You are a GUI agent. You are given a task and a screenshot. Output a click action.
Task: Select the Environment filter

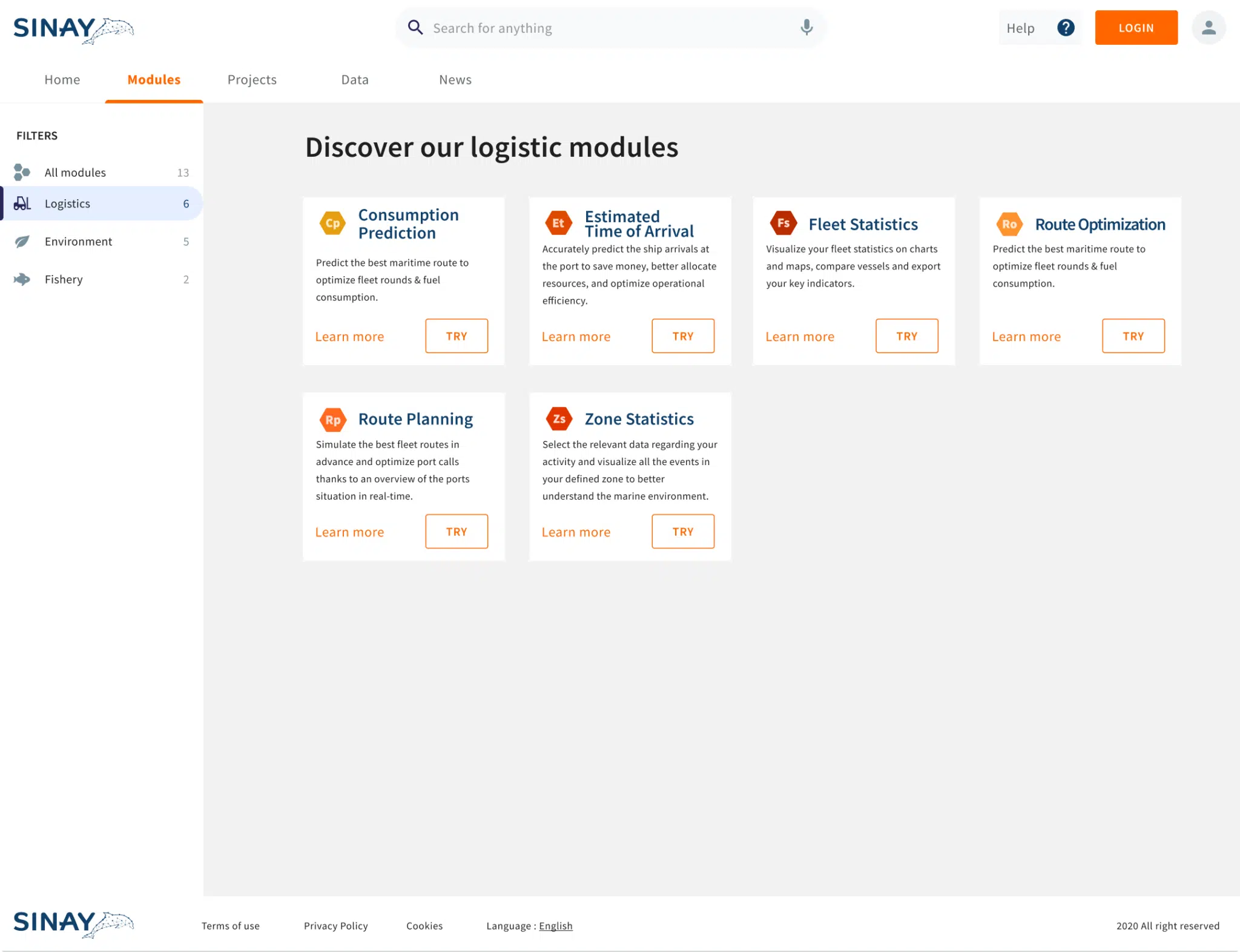pyautogui.click(x=78, y=242)
